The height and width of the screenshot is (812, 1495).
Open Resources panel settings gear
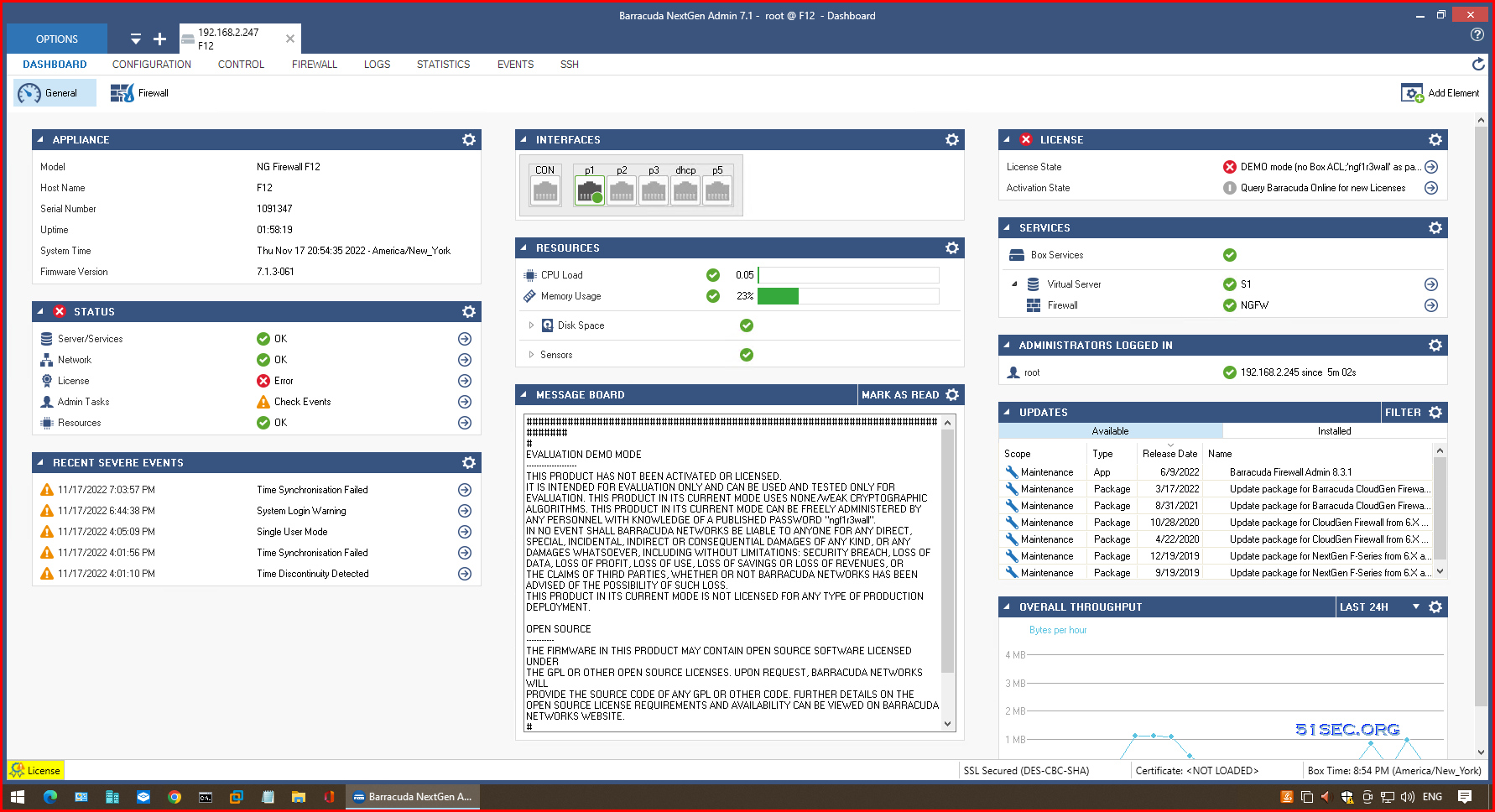point(952,248)
